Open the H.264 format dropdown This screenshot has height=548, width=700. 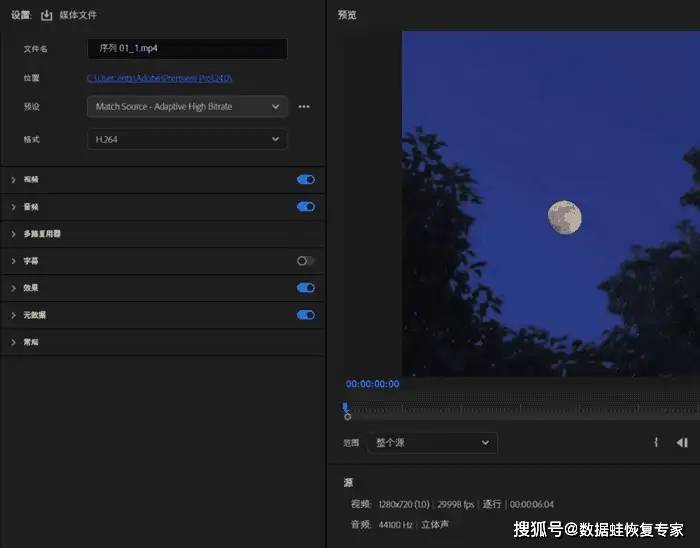coord(187,140)
